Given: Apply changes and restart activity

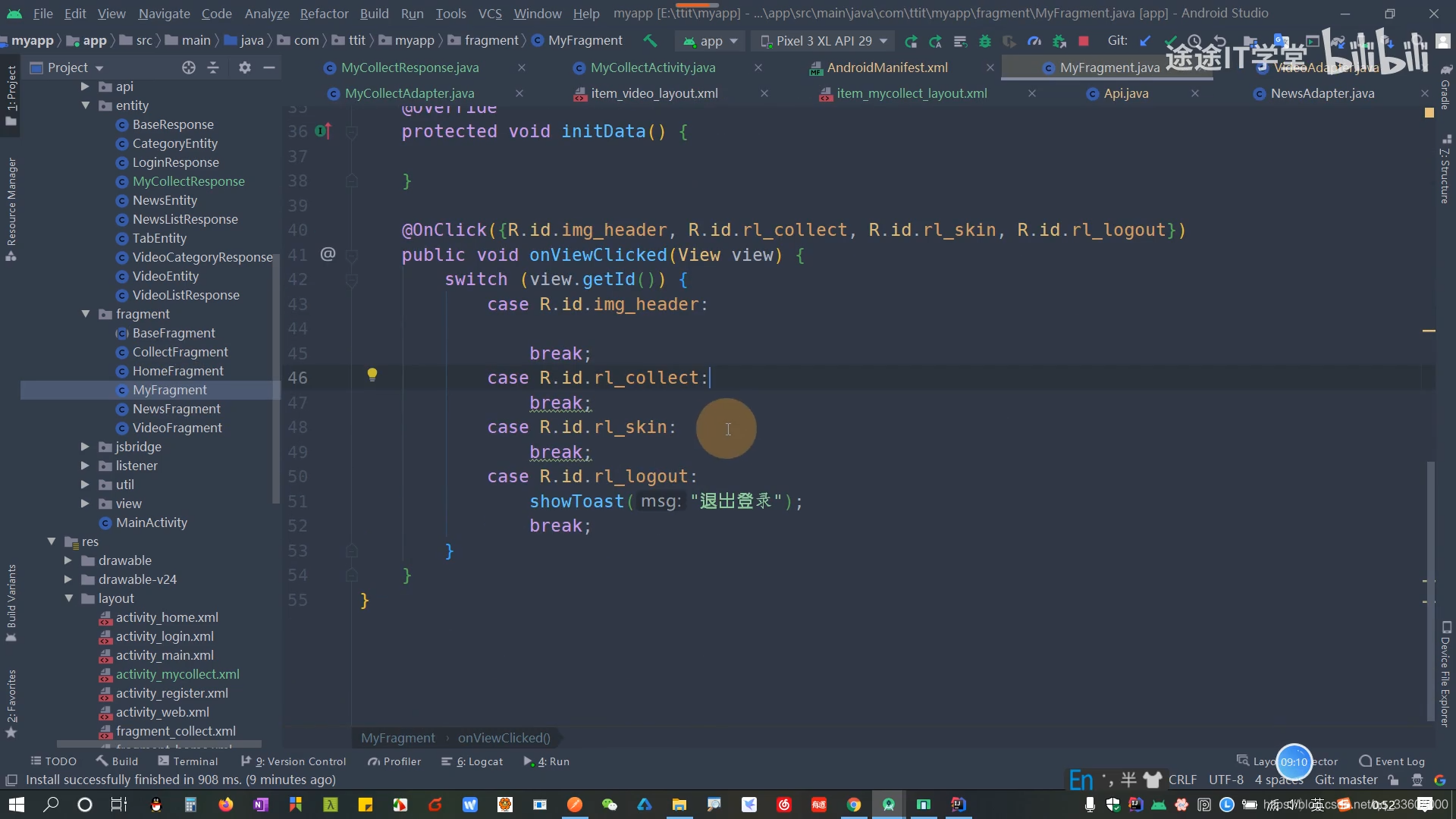Looking at the screenshot, I should click(935, 41).
